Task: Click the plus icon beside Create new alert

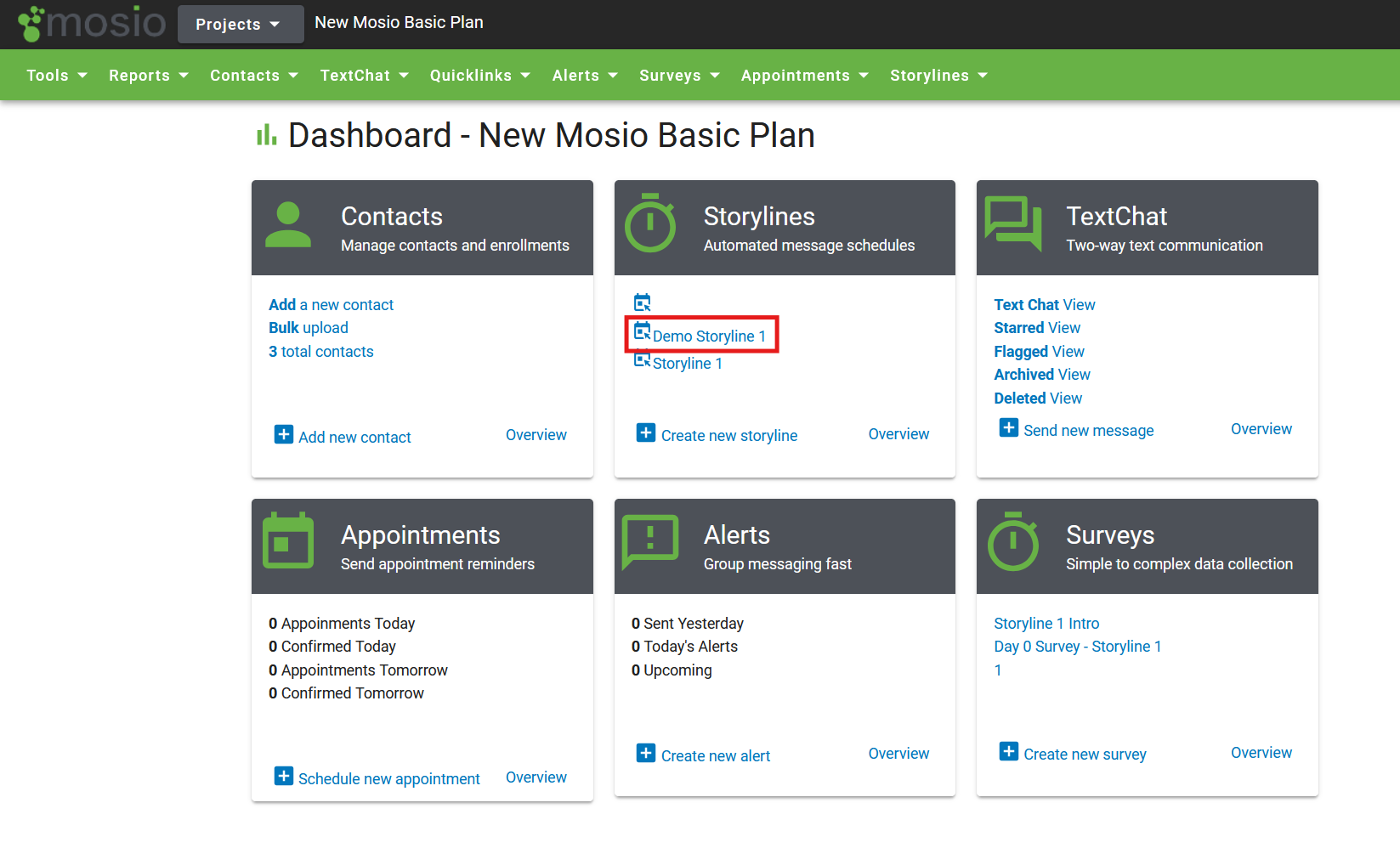Action: tap(646, 753)
